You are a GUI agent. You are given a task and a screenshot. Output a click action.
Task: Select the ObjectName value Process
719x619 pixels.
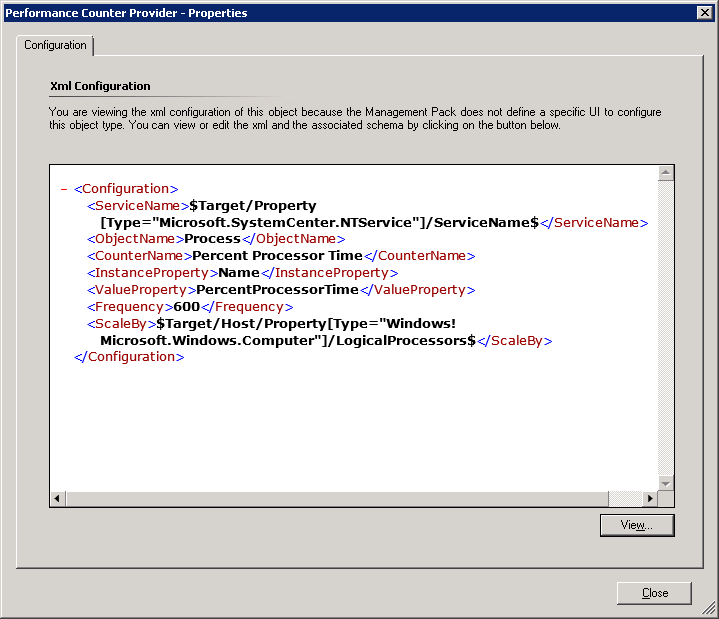pyautogui.click(x=210, y=239)
